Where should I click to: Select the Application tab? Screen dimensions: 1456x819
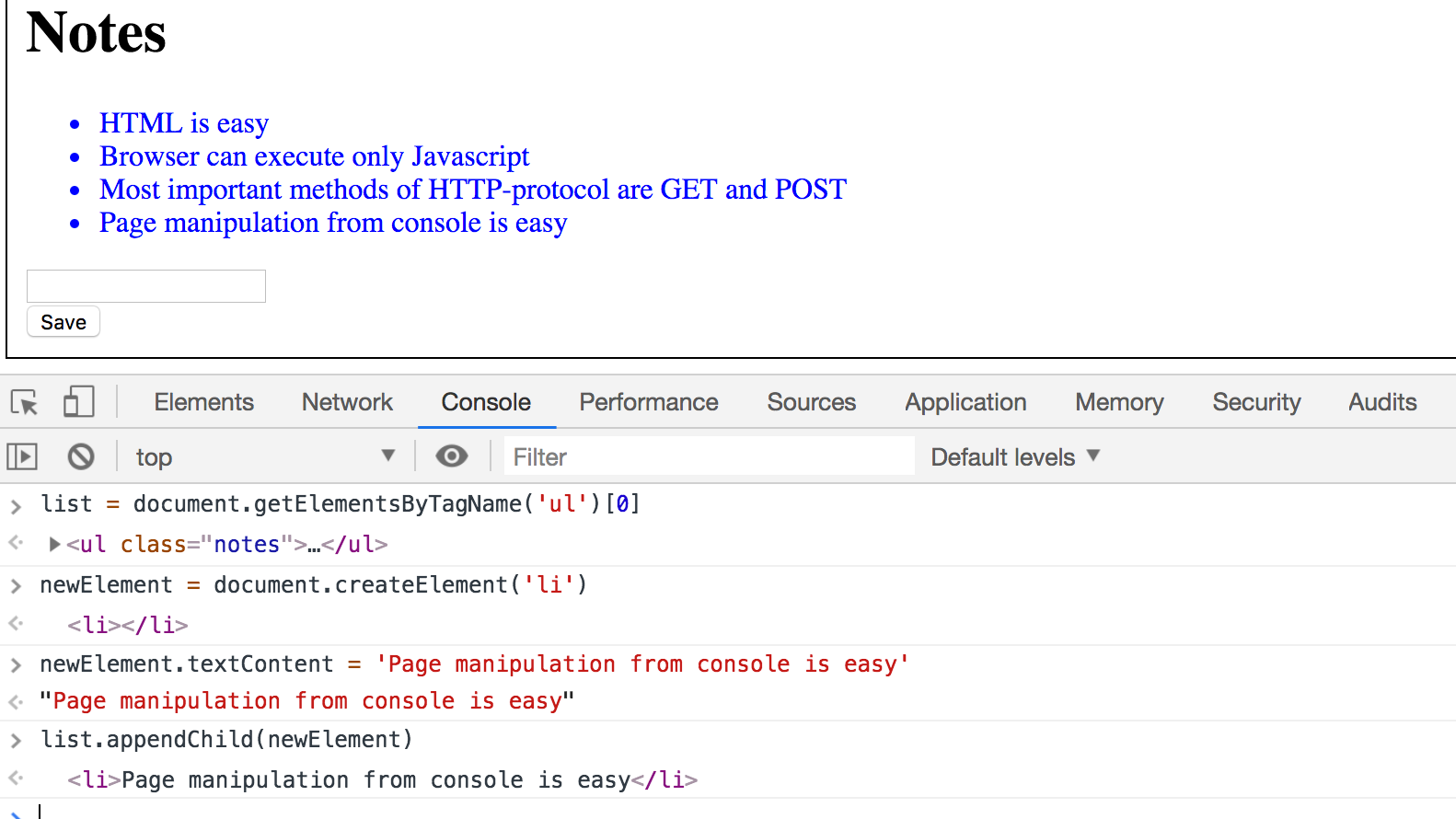[965, 402]
